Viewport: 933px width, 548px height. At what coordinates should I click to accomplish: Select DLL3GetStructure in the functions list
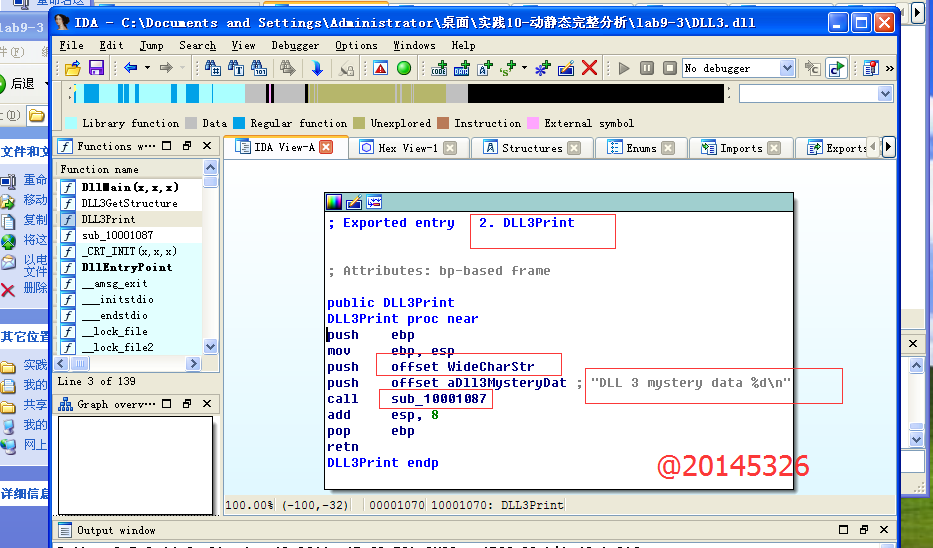(x=129, y=203)
